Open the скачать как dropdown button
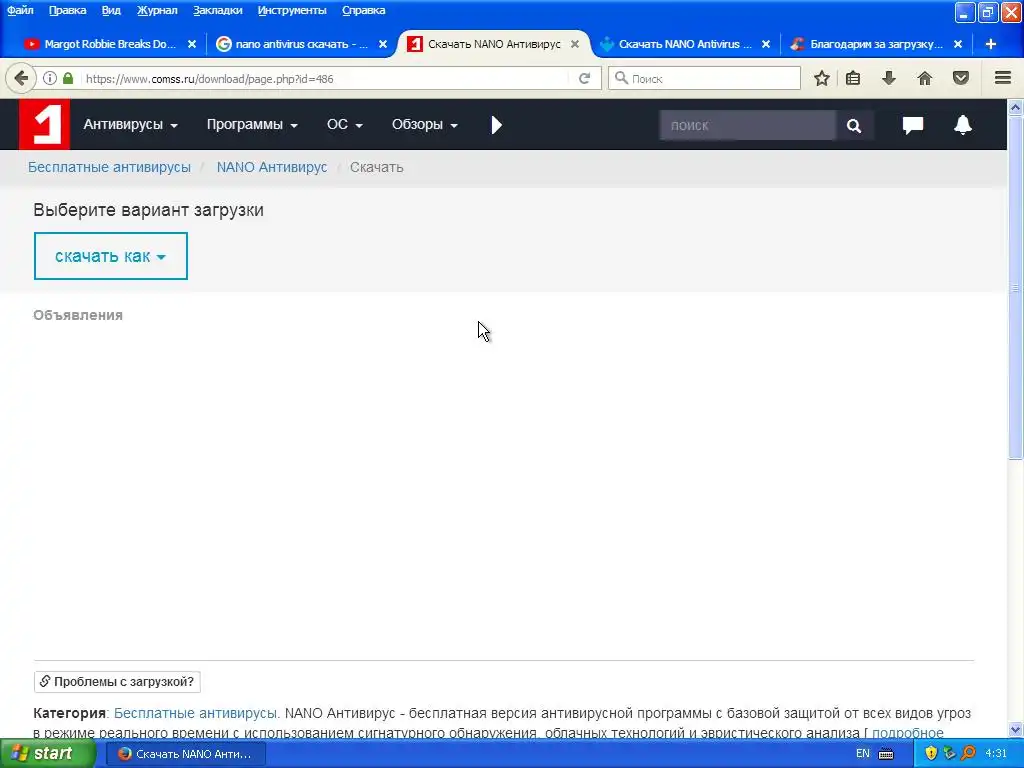Screen dimensions: 1024x768 pyautogui.click(x=110, y=256)
